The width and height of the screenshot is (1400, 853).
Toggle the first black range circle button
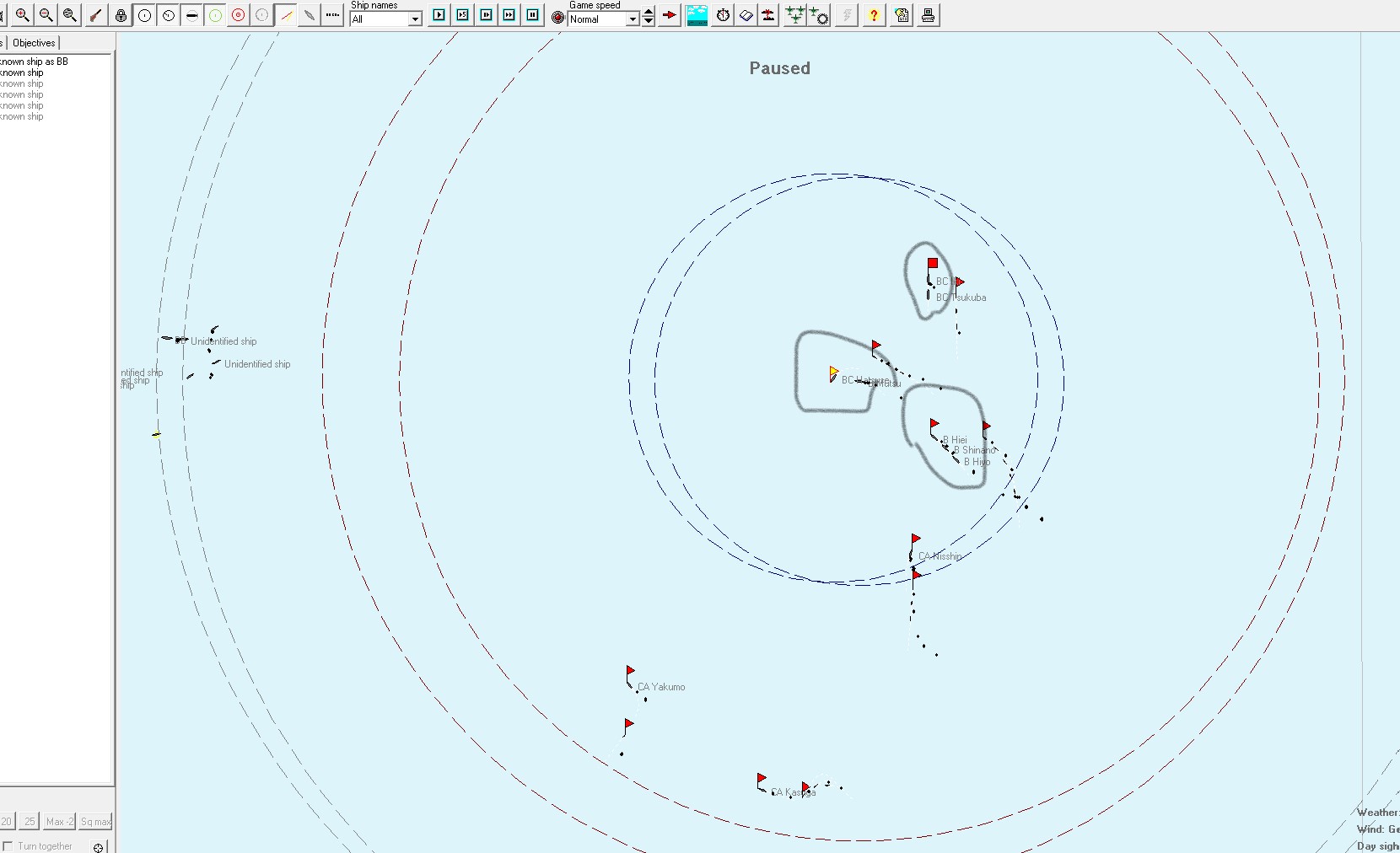tap(145, 15)
